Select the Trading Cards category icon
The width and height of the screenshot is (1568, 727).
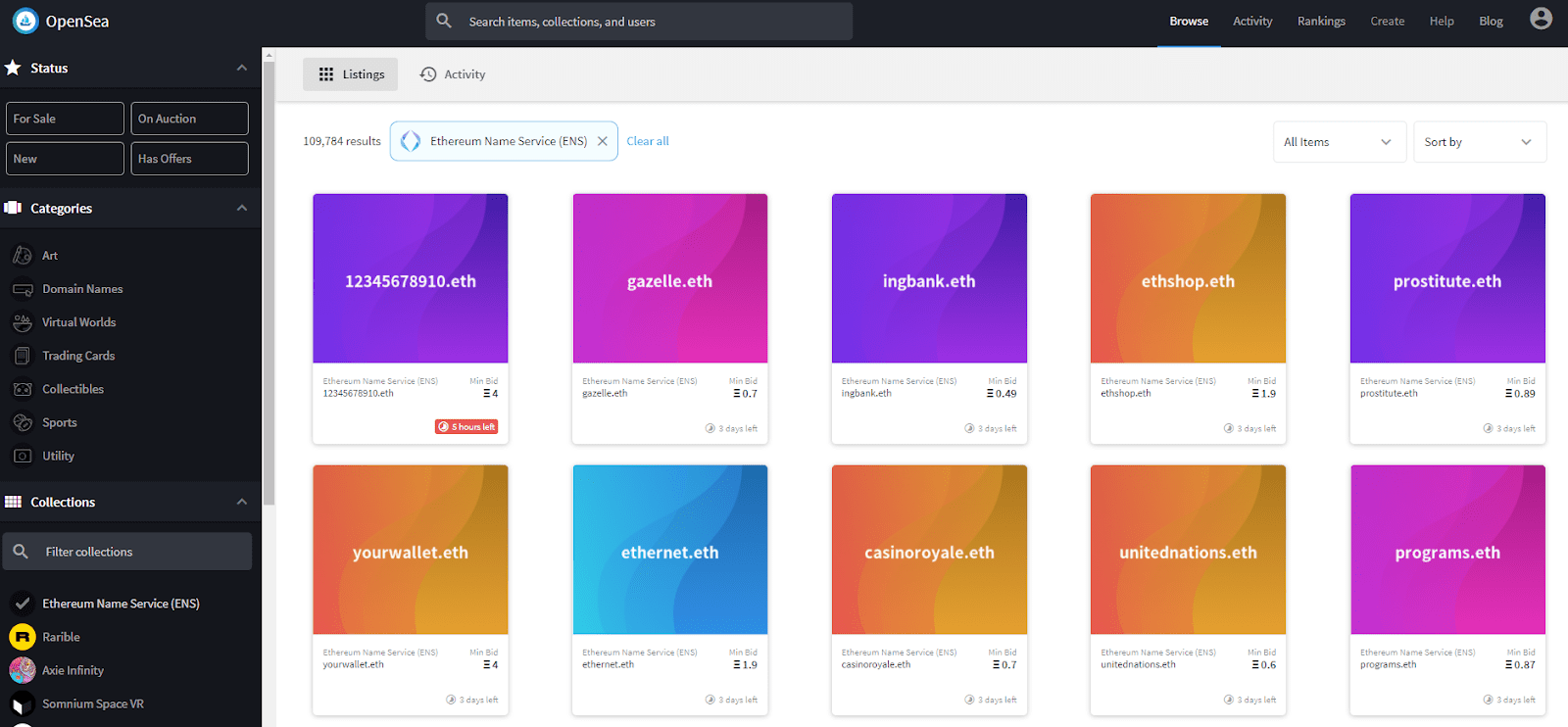pos(23,356)
